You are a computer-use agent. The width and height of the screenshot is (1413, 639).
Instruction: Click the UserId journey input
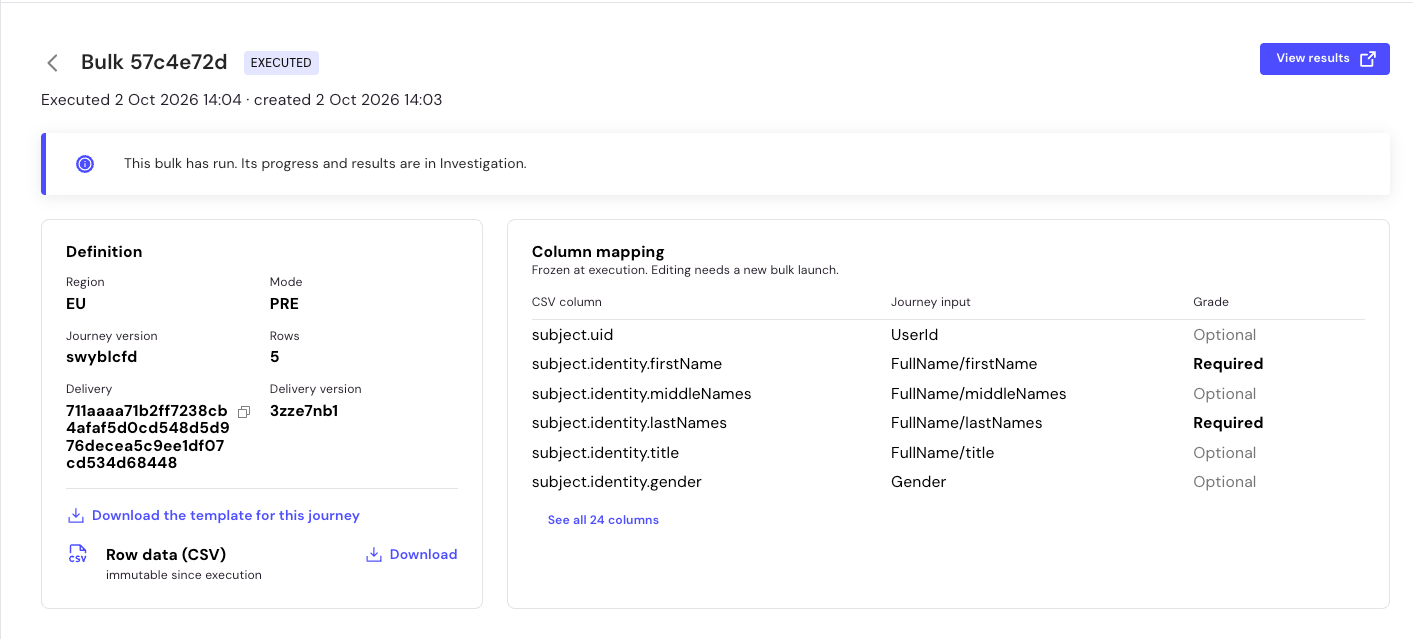[x=914, y=335]
